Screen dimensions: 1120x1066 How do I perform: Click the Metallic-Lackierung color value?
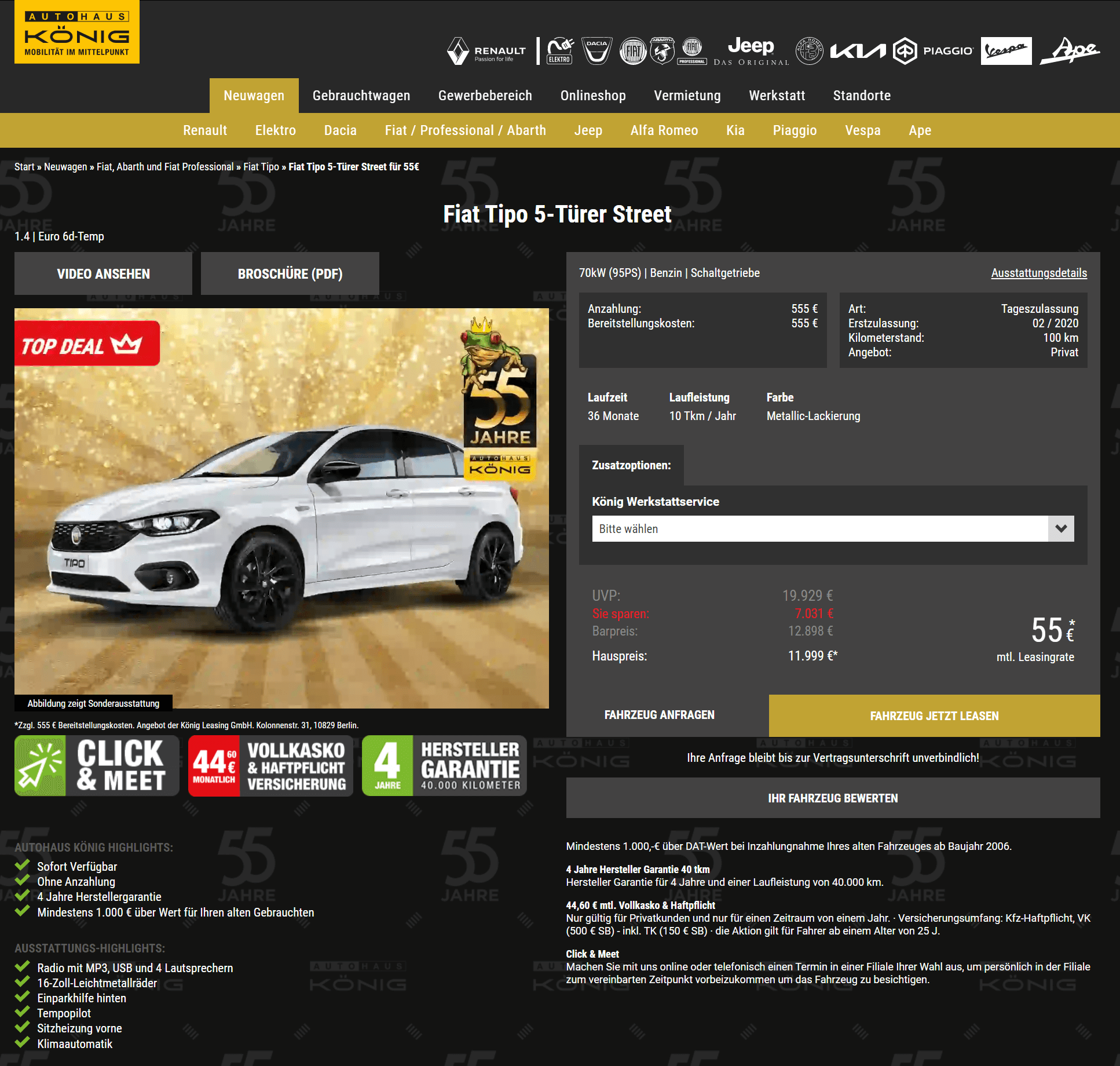[813, 416]
